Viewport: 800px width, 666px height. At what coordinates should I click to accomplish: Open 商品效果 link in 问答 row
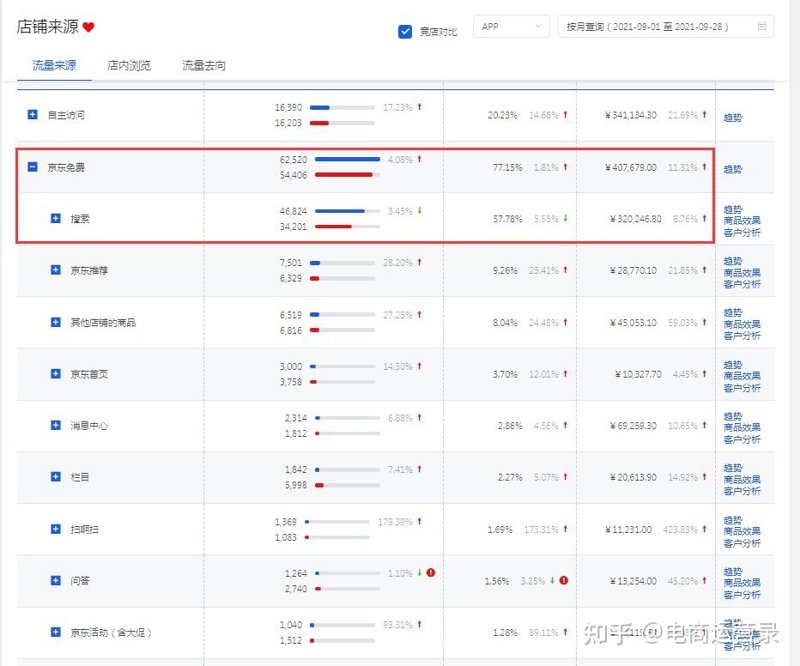click(742, 582)
